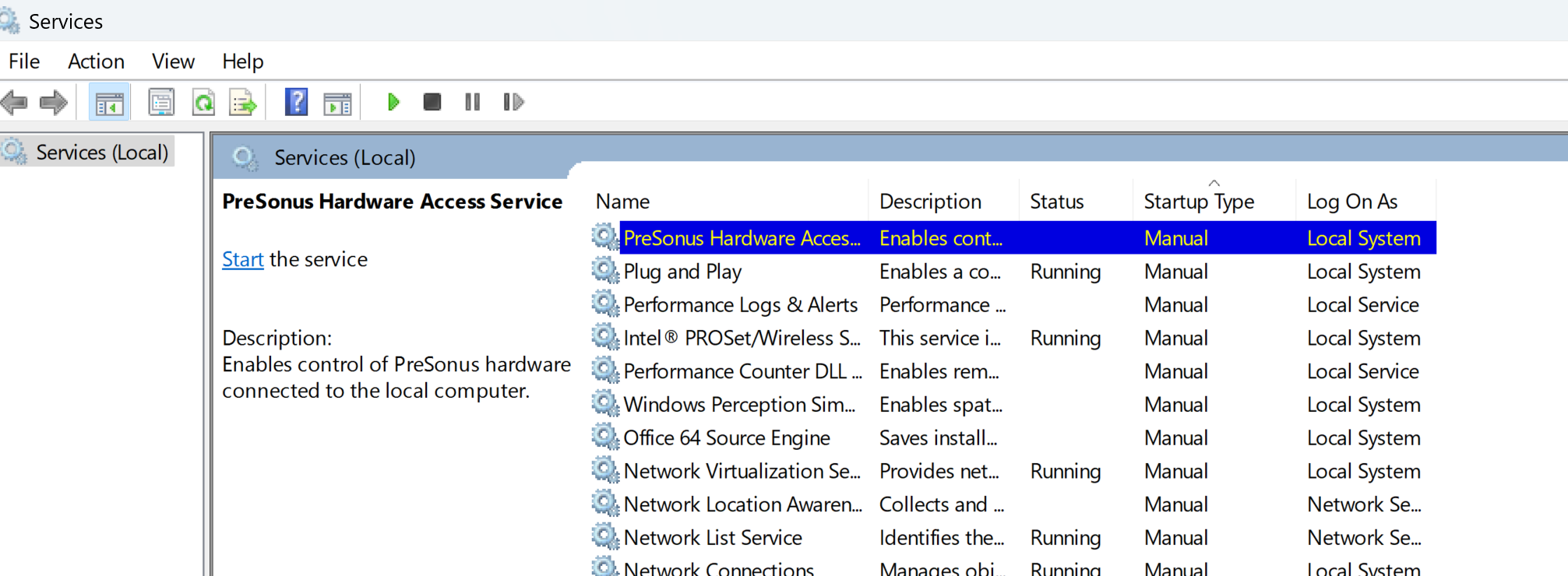
Task: Click gear icon beside Network Virtualization Se
Action: click(x=604, y=470)
